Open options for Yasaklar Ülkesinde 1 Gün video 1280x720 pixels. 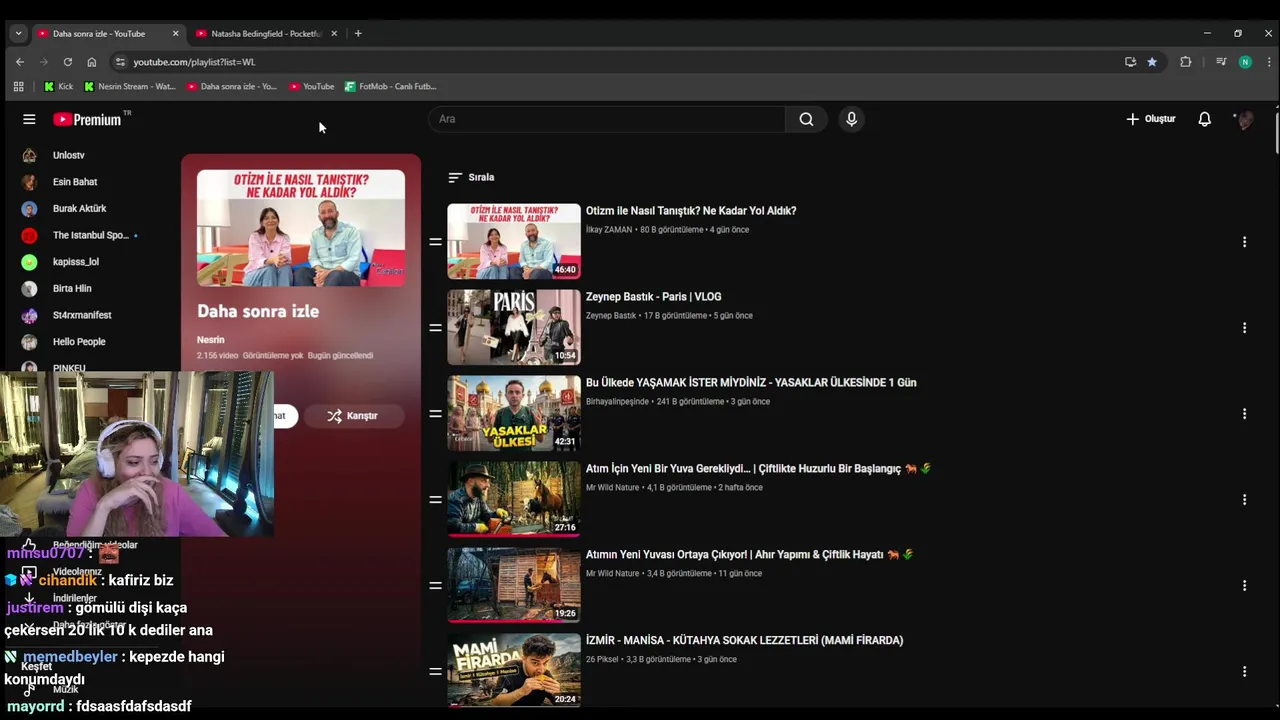point(1244,414)
